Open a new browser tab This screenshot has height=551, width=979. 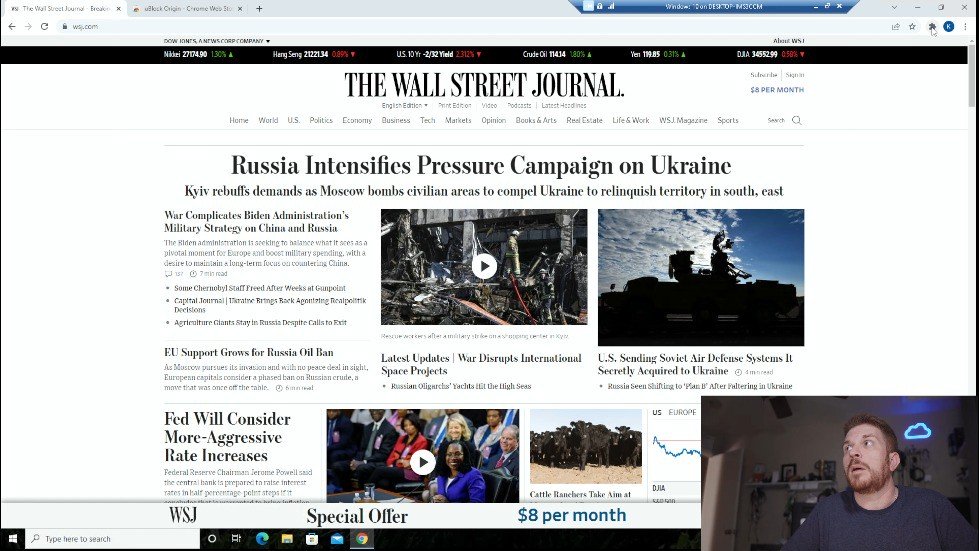259,9
